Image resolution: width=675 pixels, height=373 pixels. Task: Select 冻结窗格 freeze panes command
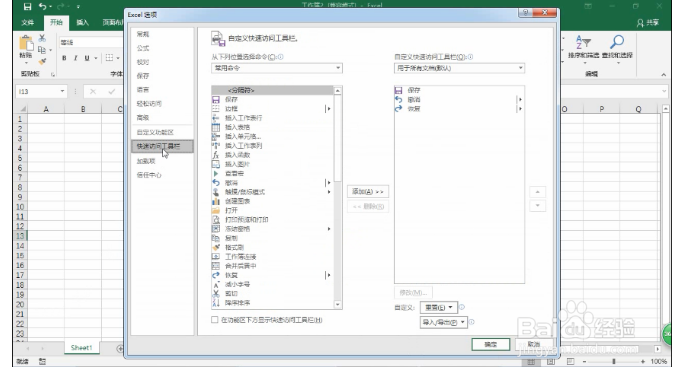click(272, 229)
